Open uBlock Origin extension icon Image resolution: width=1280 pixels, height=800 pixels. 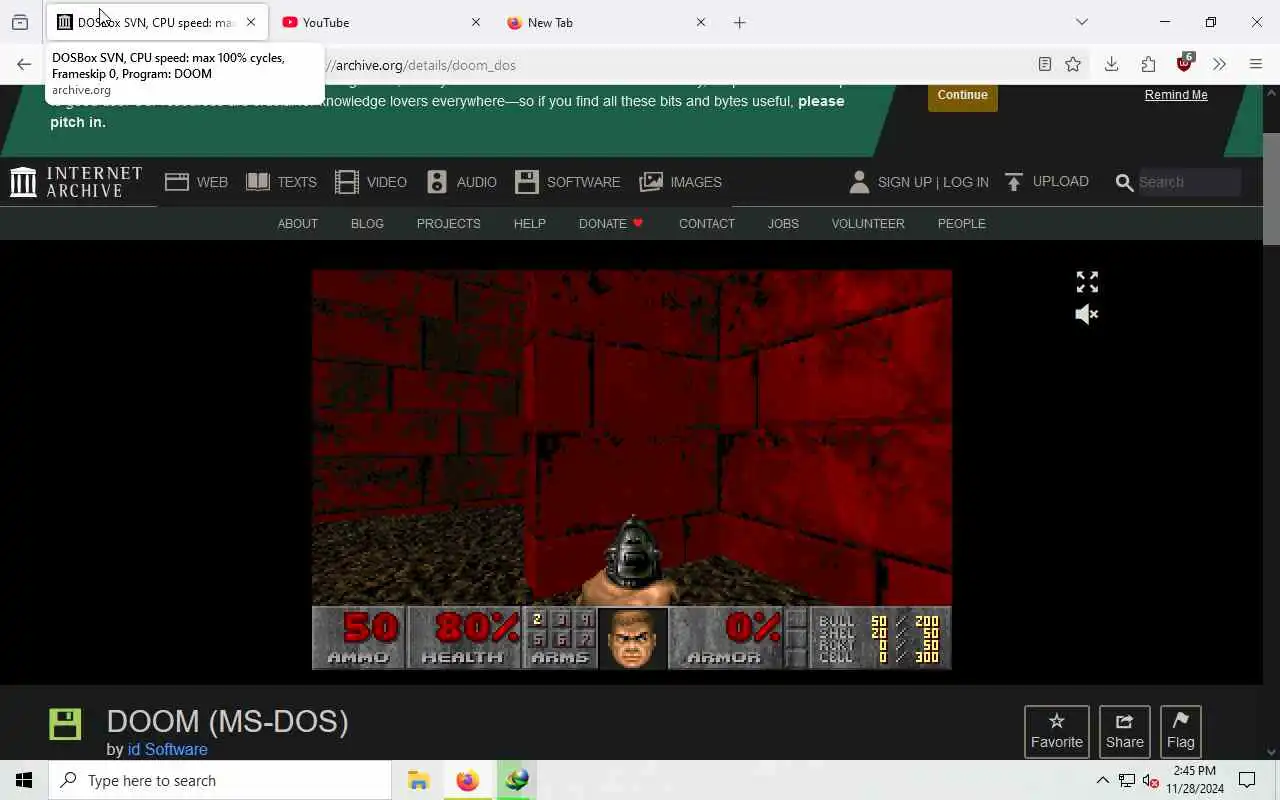coord(1185,63)
